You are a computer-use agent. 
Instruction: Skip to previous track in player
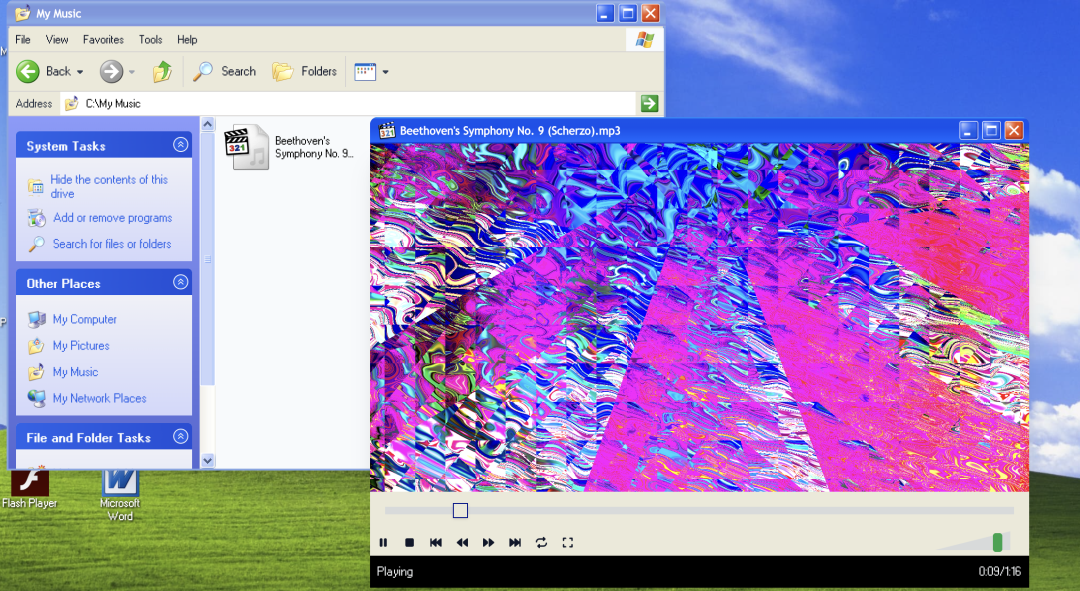[x=436, y=543]
